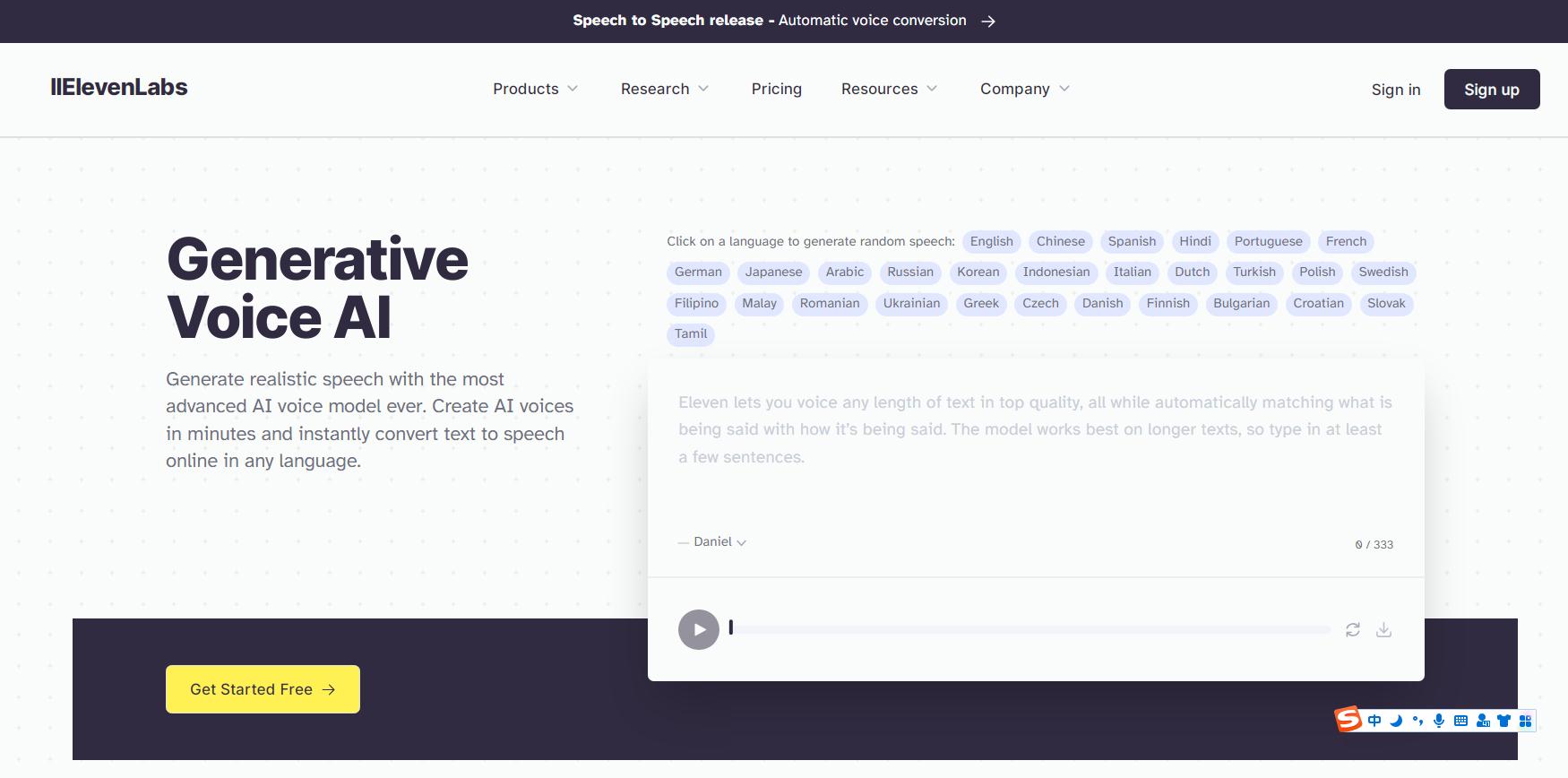Expand the Resources menu
This screenshot has width=1568, height=778.
coord(889,89)
